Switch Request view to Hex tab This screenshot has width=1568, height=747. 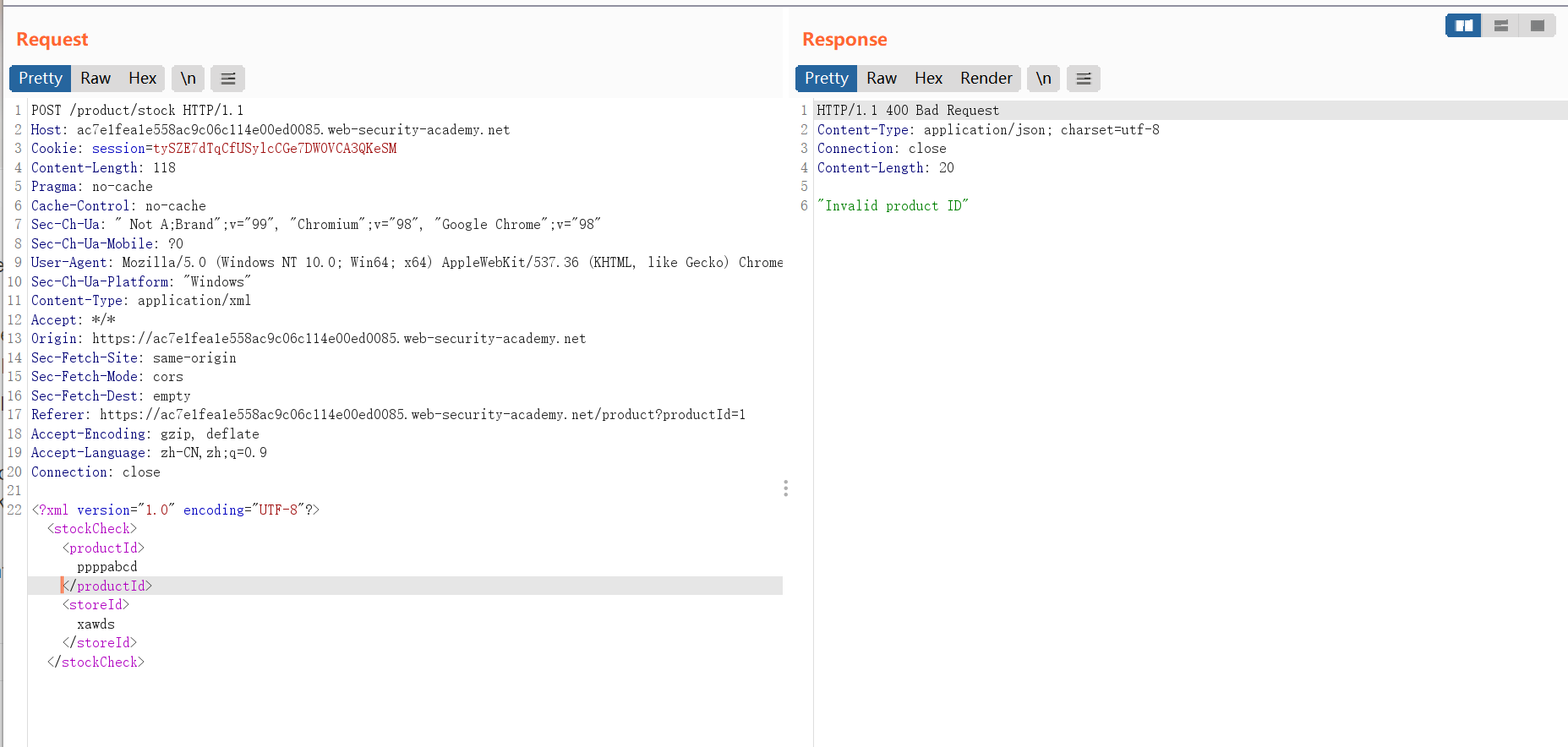click(x=142, y=79)
